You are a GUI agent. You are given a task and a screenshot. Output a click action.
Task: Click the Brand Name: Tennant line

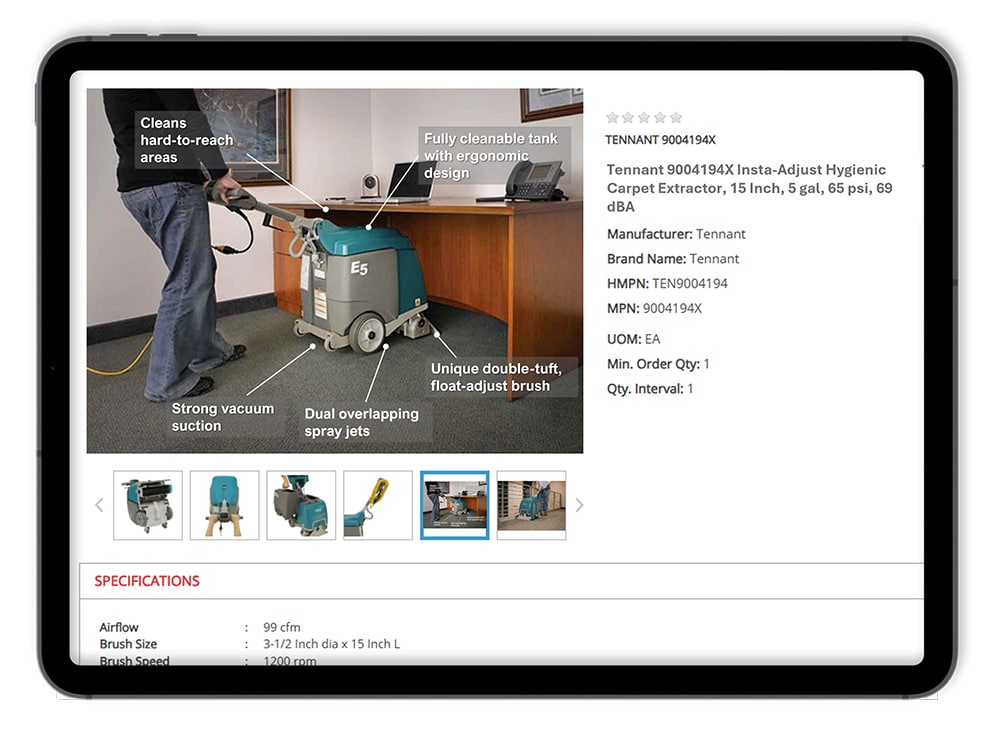[x=673, y=259]
